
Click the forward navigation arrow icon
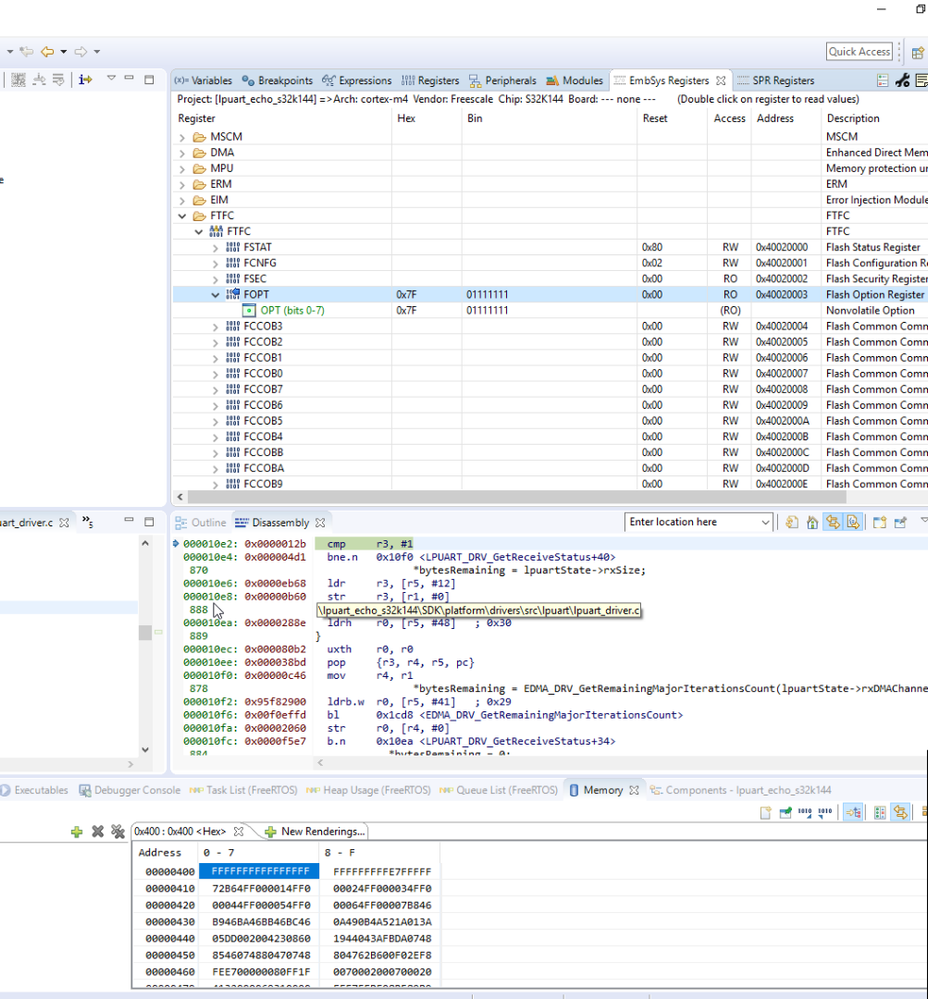pyautogui.click(x=81, y=51)
